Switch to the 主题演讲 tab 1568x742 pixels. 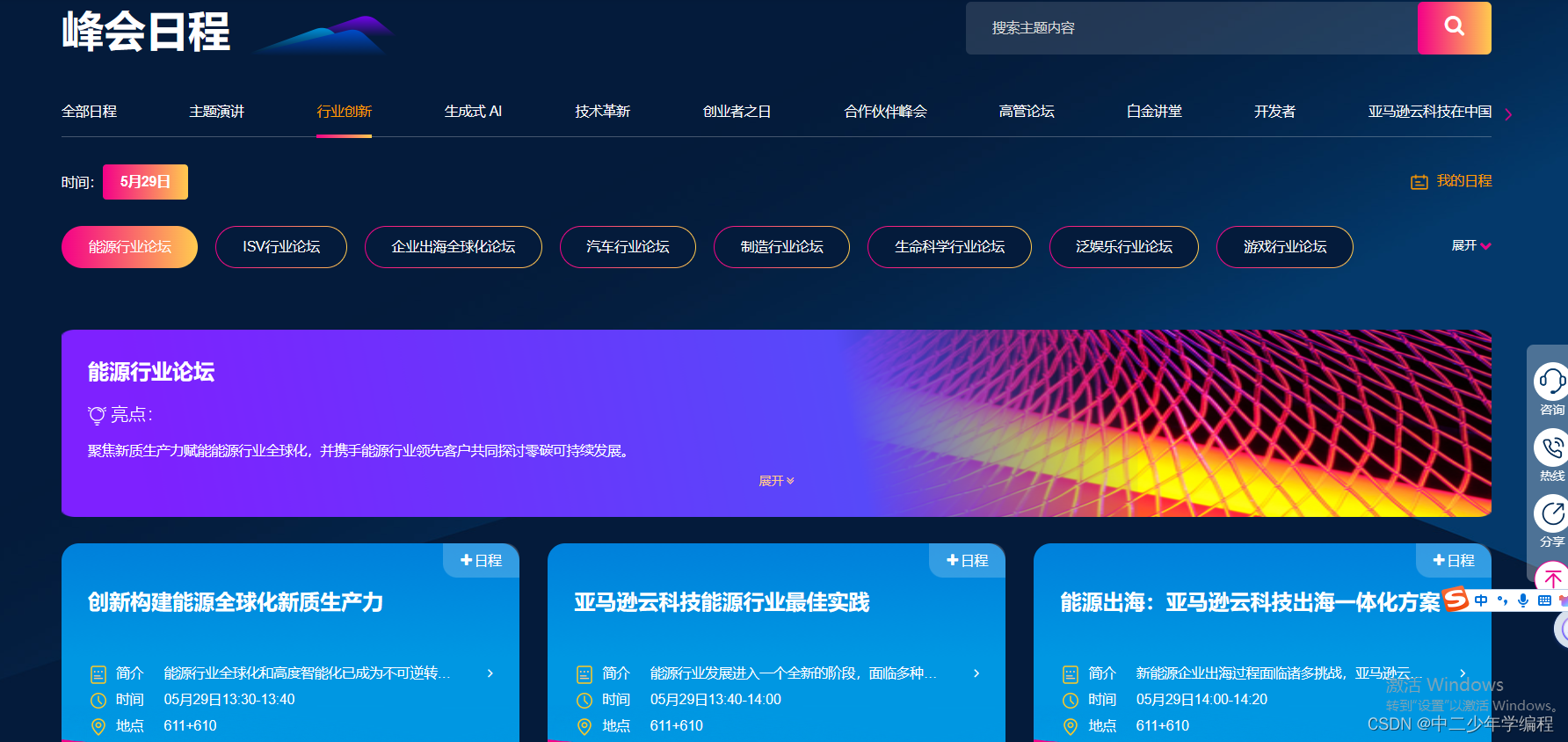(216, 112)
